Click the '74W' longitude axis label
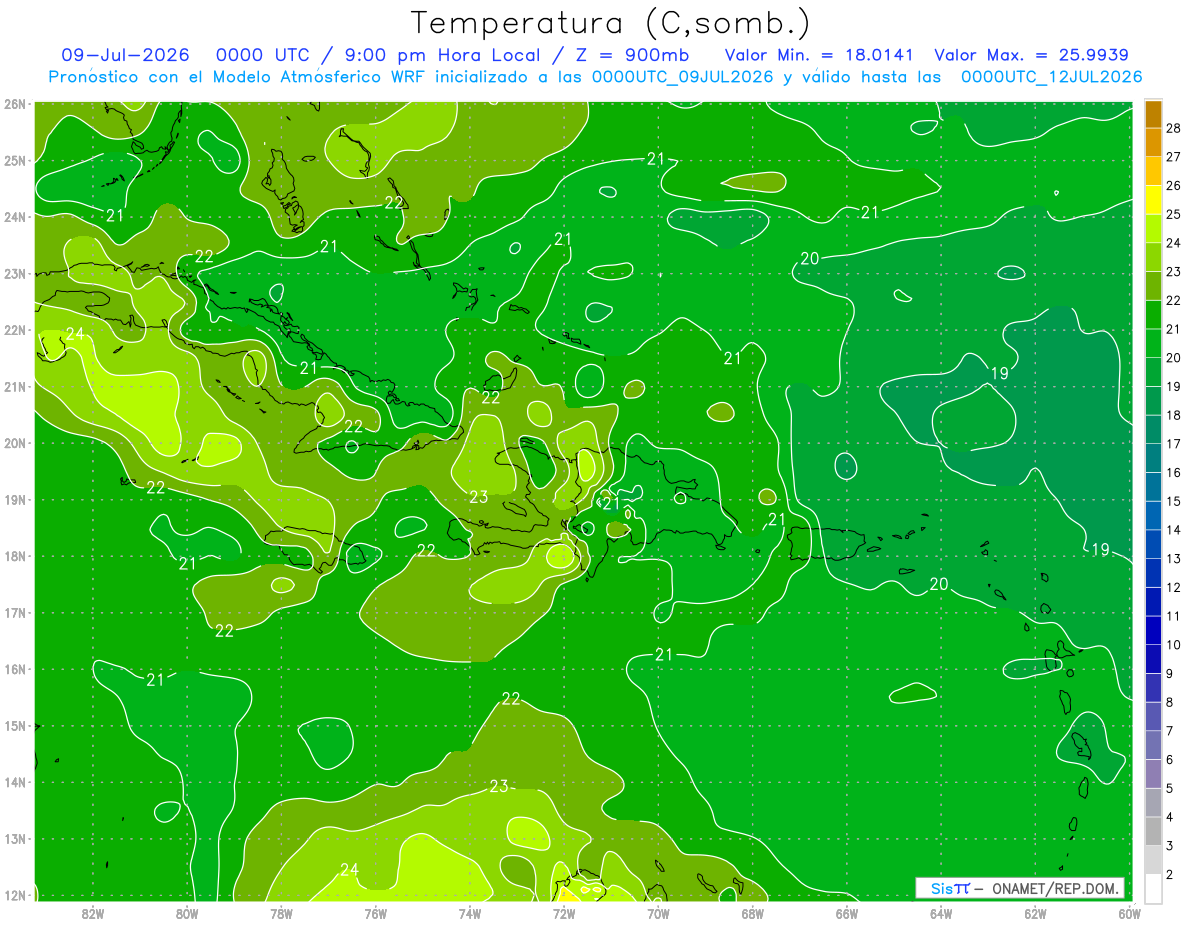Image resolution: width=1200 pixels, height=927 pixels. 469,913
